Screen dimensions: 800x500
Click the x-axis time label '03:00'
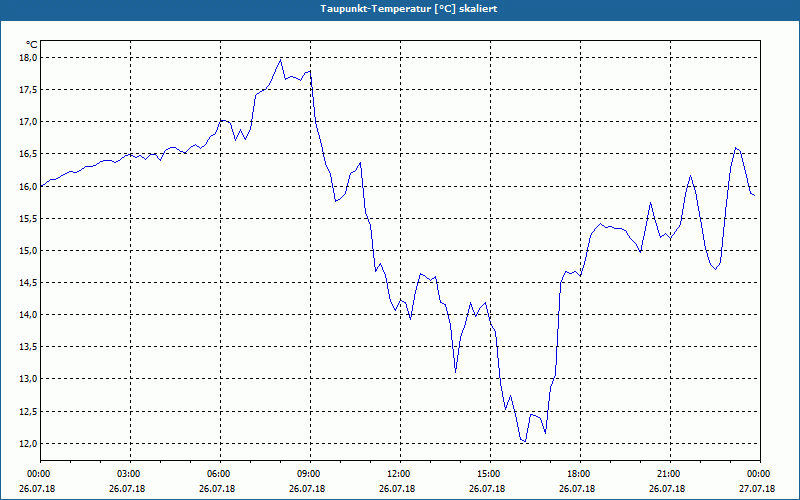click(131, 474)
